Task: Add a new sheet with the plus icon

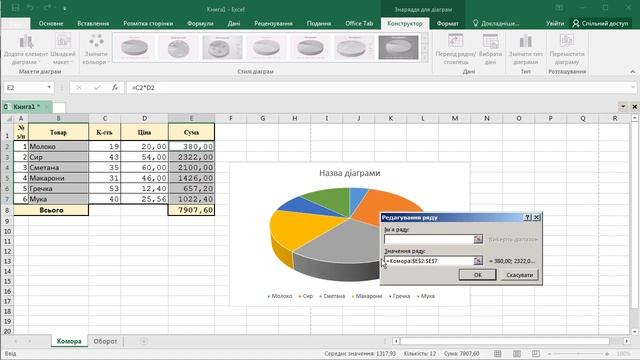Action: pos(144,341)
